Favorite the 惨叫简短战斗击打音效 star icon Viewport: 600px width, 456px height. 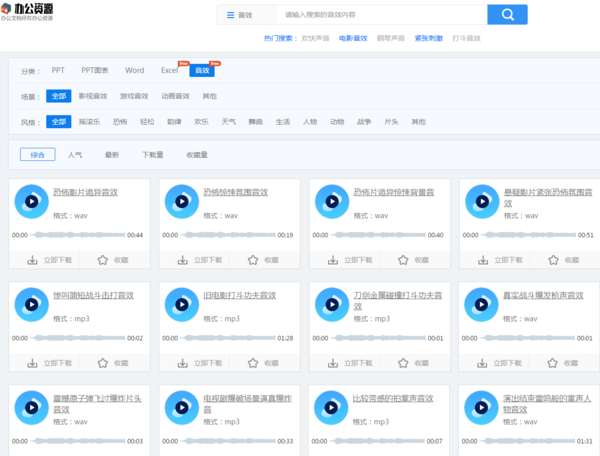tap(103, 363)
